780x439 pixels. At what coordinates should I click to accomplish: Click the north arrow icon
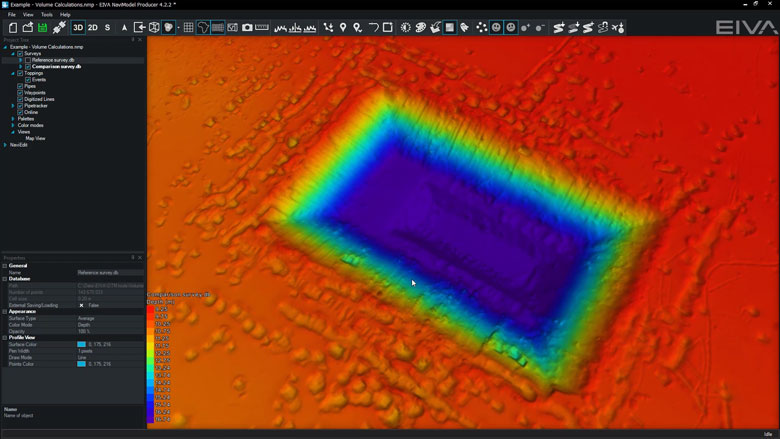coord(124,28)
